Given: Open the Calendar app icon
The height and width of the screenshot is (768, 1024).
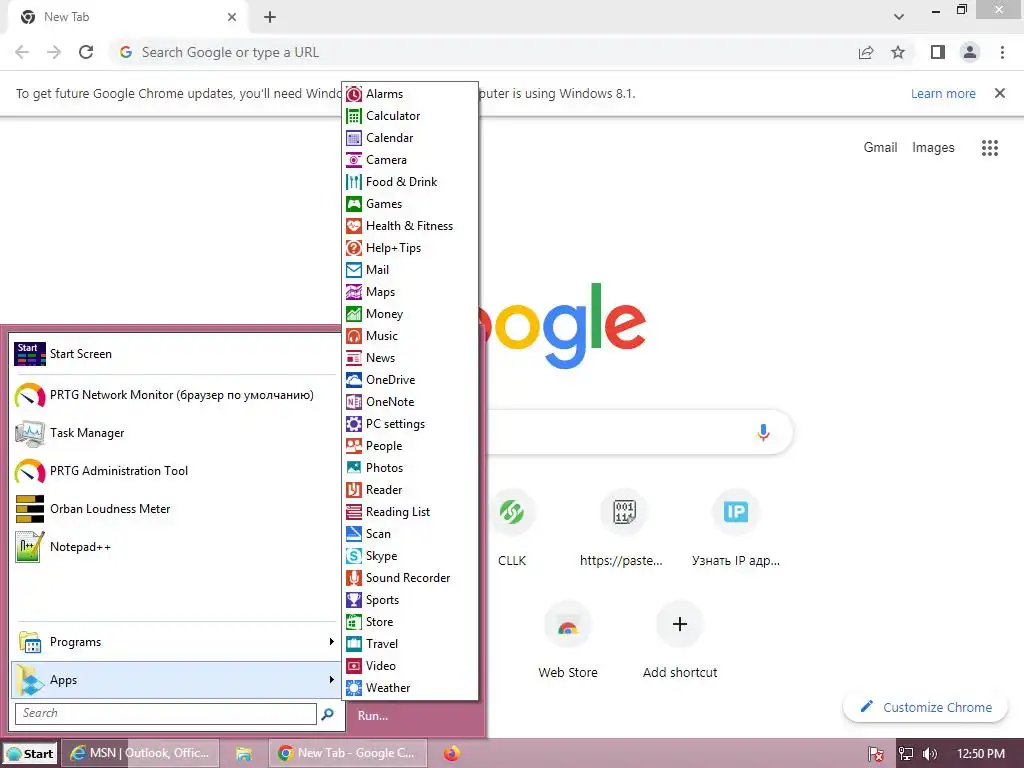Looking at the screenshot, I should coord(353,138).
